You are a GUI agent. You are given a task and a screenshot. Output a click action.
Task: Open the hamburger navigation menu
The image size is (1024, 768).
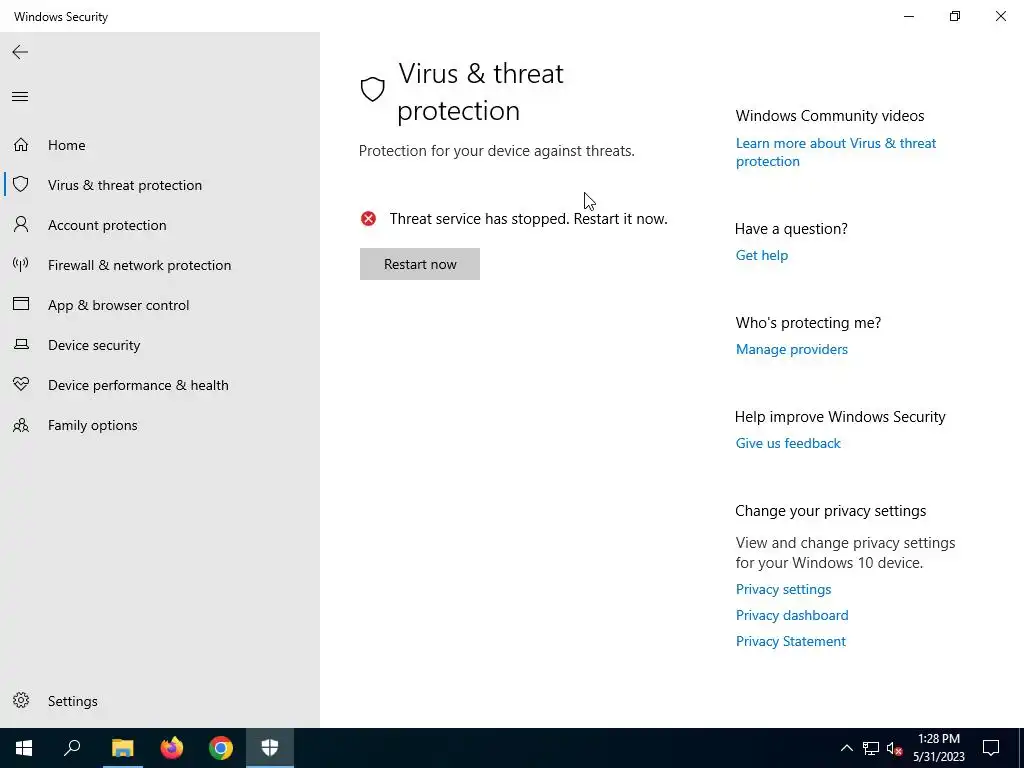click(x=20, y=97)
